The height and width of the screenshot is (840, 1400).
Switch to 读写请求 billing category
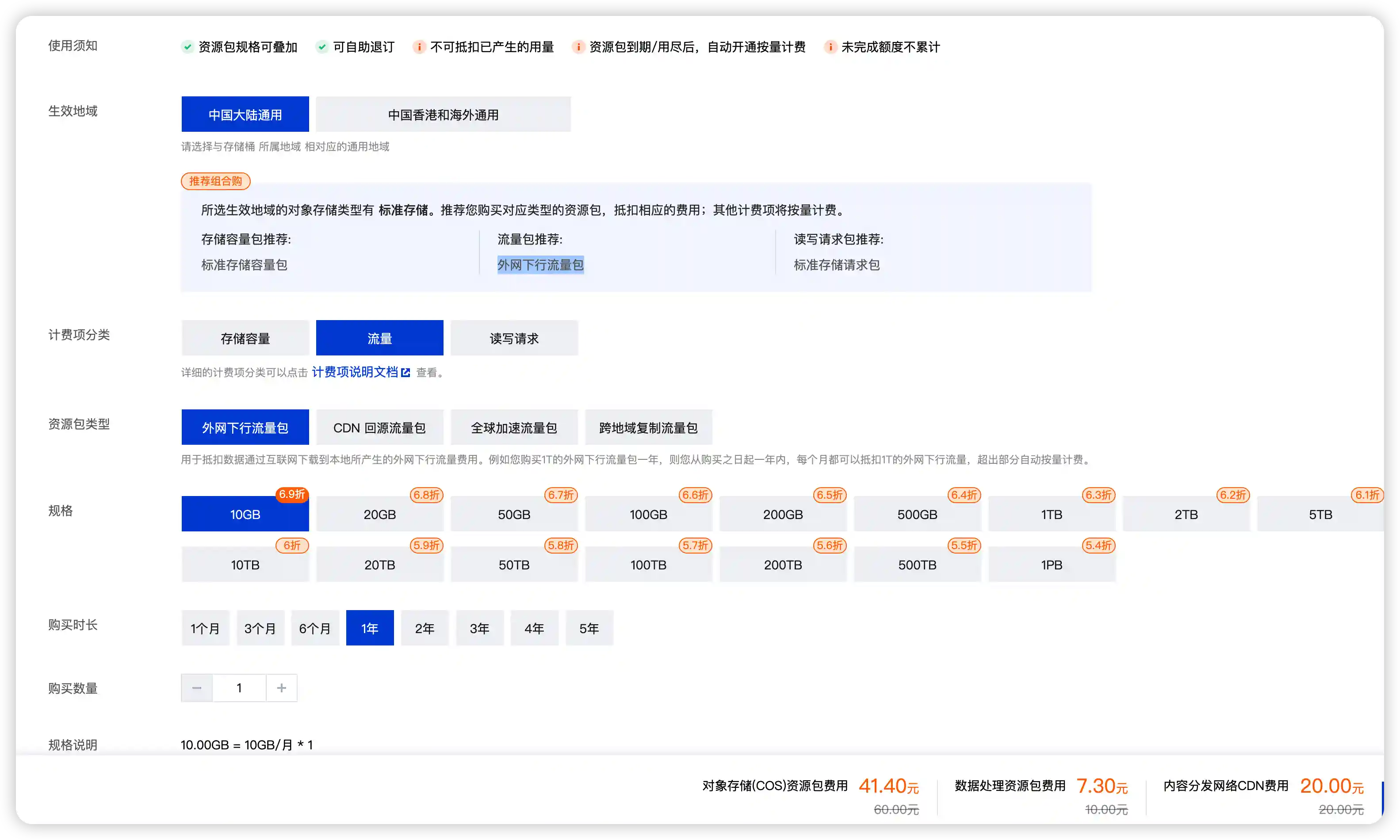click(513, 339)
